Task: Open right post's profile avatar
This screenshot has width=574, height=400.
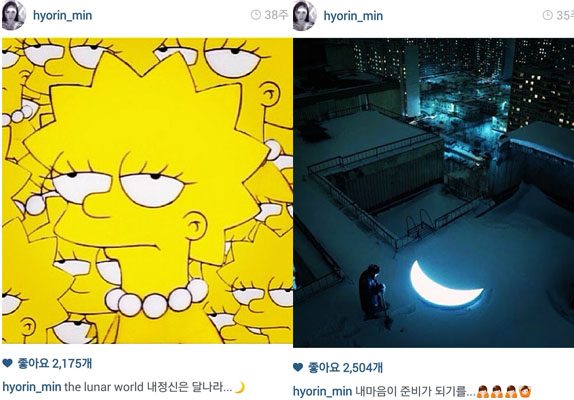Action: pos(305,15)
